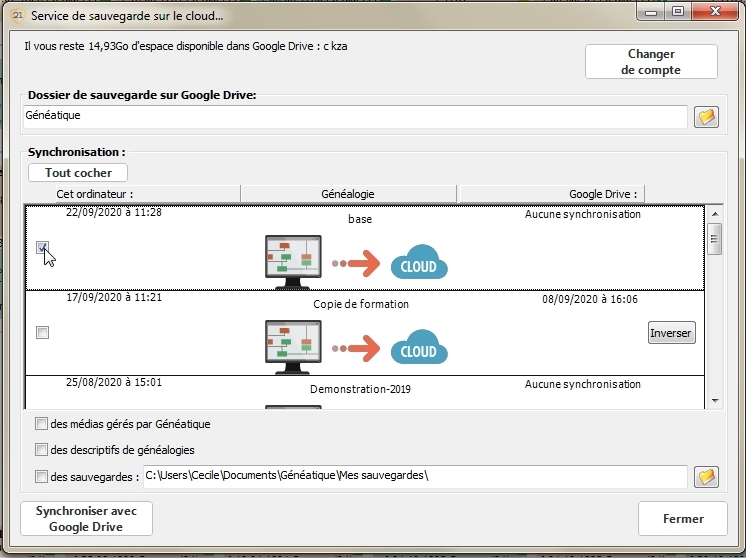Select 'Demonstration-2019' genealogy name
This screenshot has height=558, width=746.
point(360,389)
